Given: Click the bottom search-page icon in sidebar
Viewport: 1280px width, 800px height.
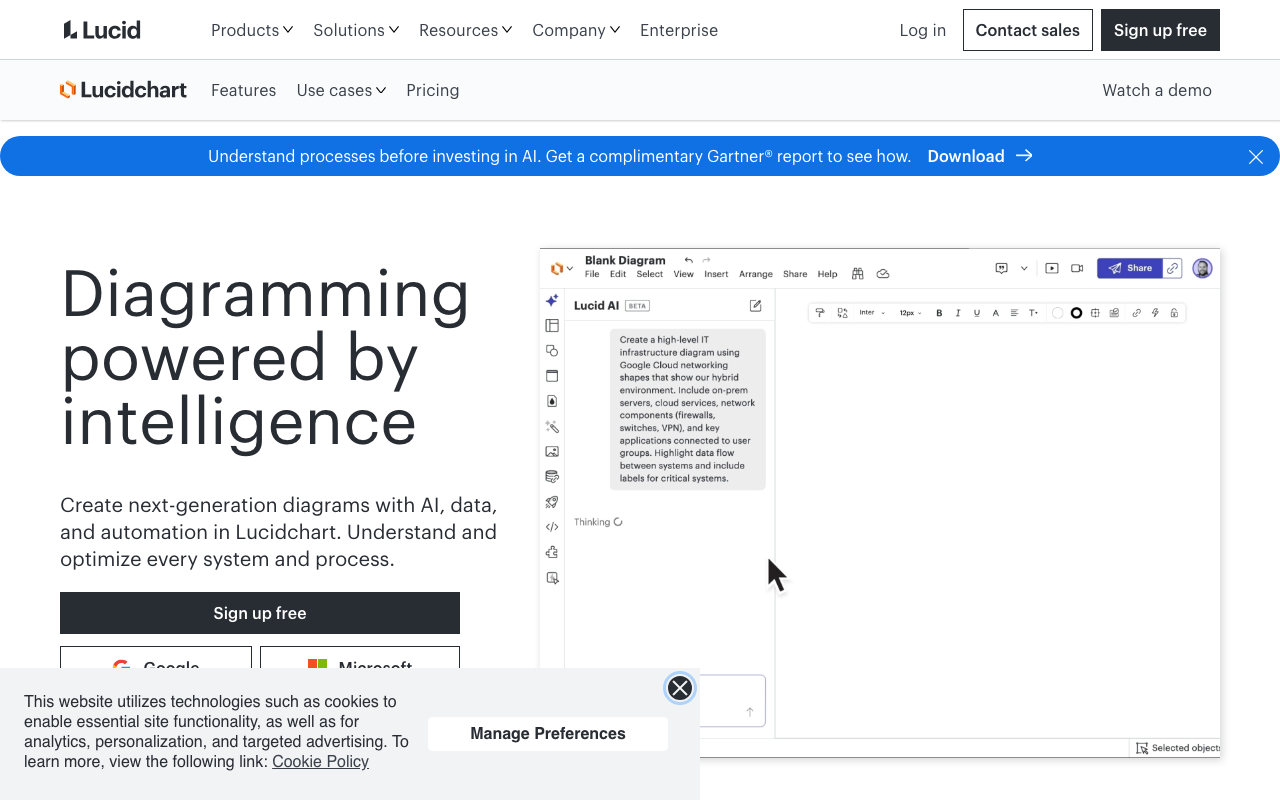Looking at the screenshot, I should 552,578.
